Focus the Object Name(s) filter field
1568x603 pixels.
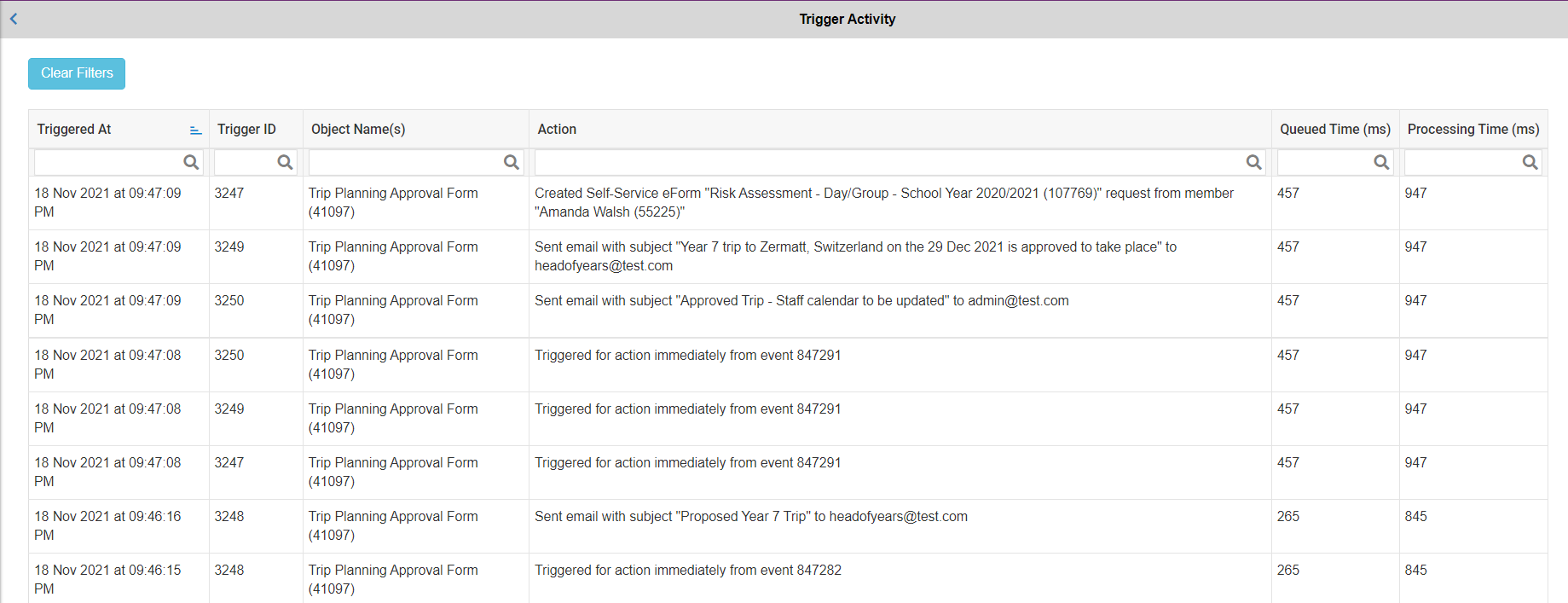tap(405, 162)
